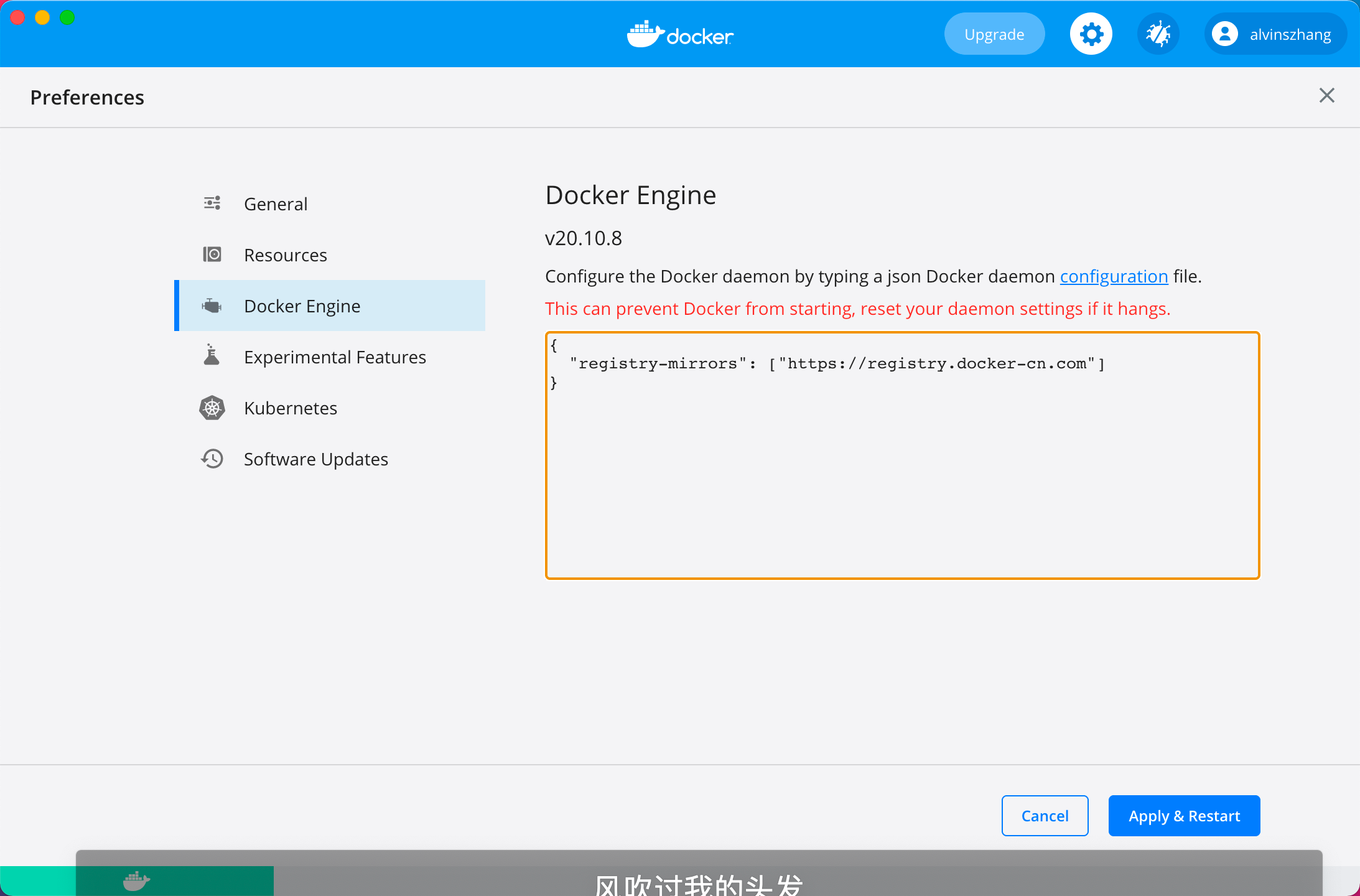This screenshot has height=896, width=1360.
Task: Click the user avatar icon
Action: [x=1224, y=34]
